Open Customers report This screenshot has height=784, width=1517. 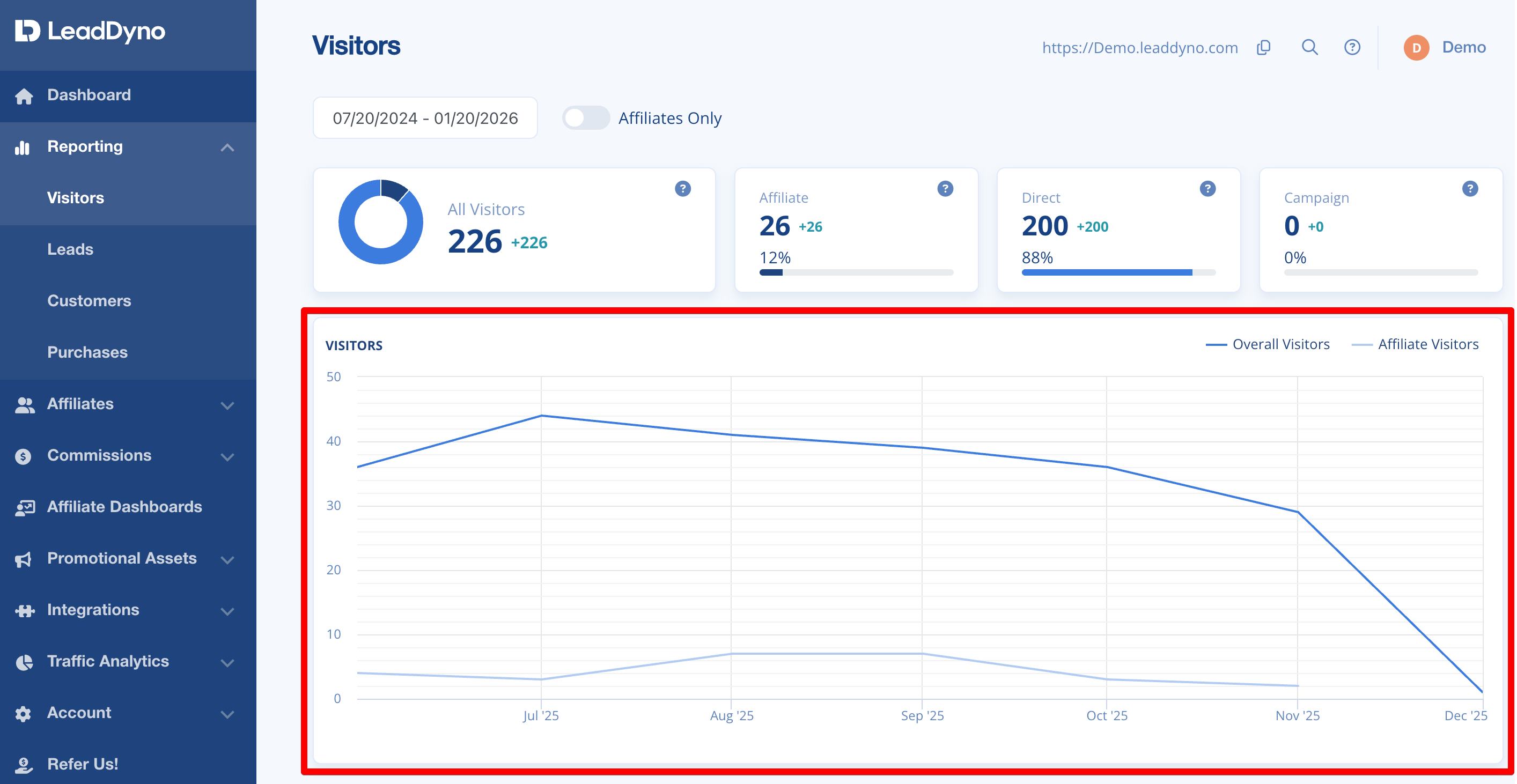[x=128, y=301]
